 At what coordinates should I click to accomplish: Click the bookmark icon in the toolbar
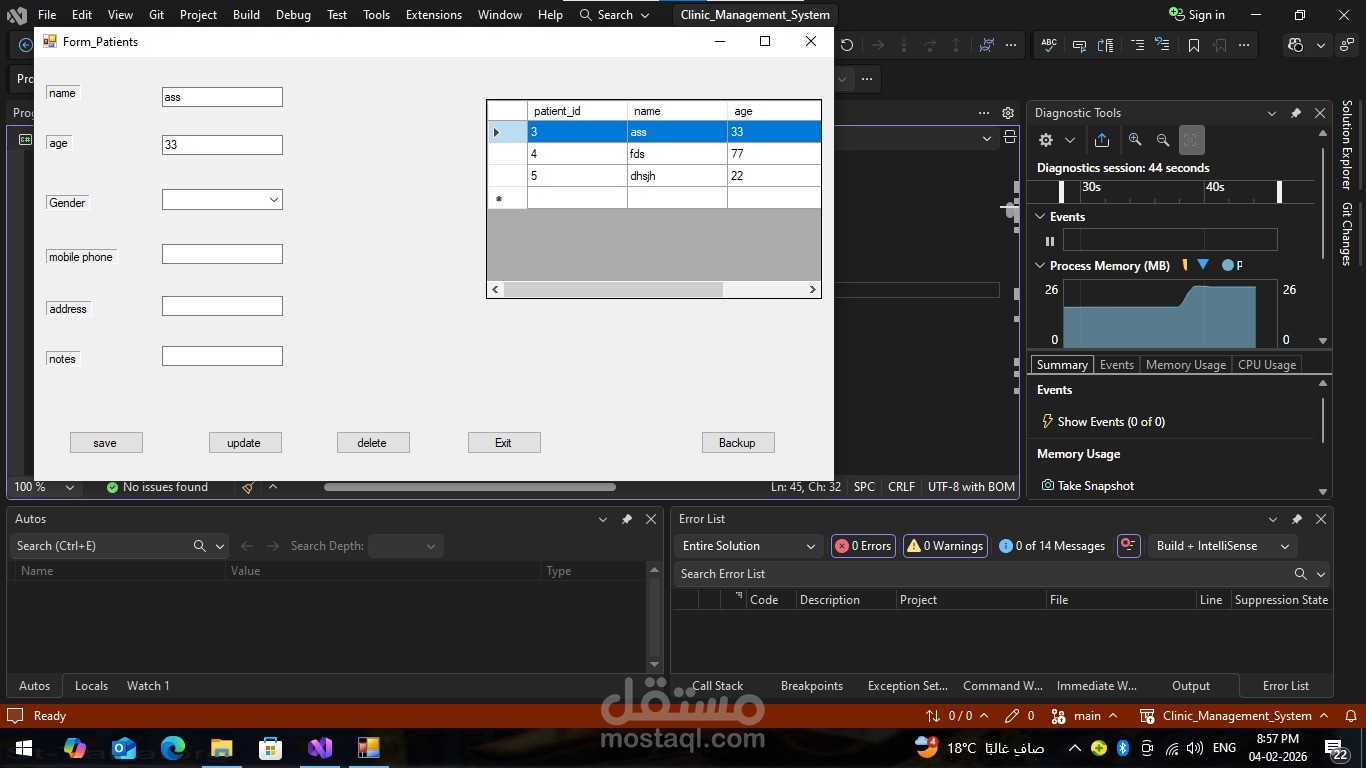[1194, 45]
